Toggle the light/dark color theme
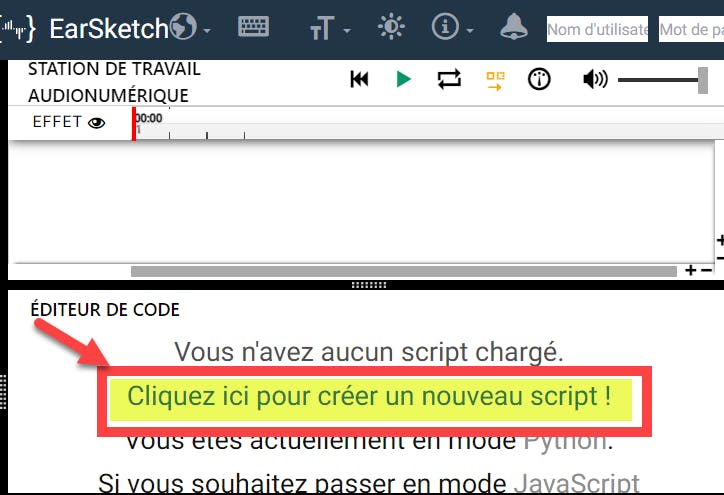The width and height of the screenshot is (724, 495). 391,27
